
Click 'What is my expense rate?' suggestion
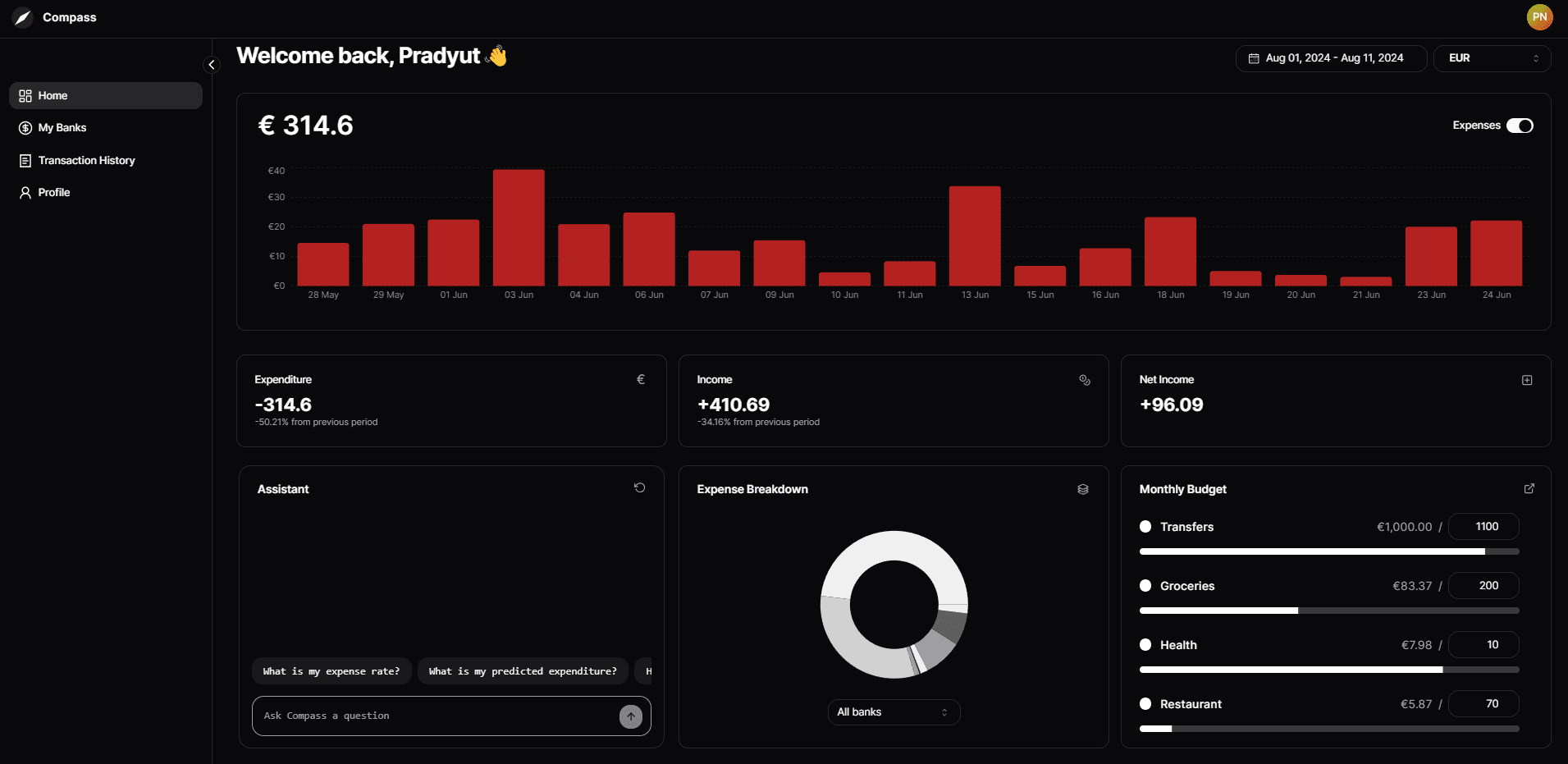(x=331, y=671)
